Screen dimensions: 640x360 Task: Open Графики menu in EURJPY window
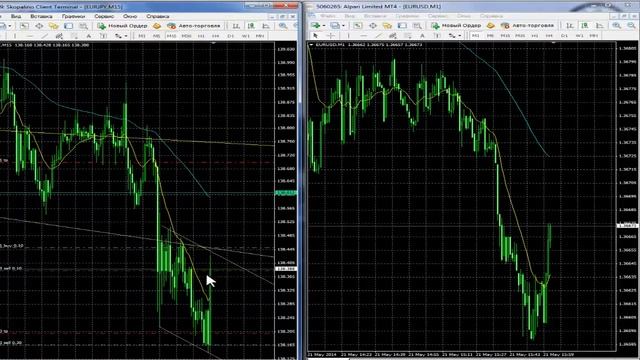tap(73, 16)
